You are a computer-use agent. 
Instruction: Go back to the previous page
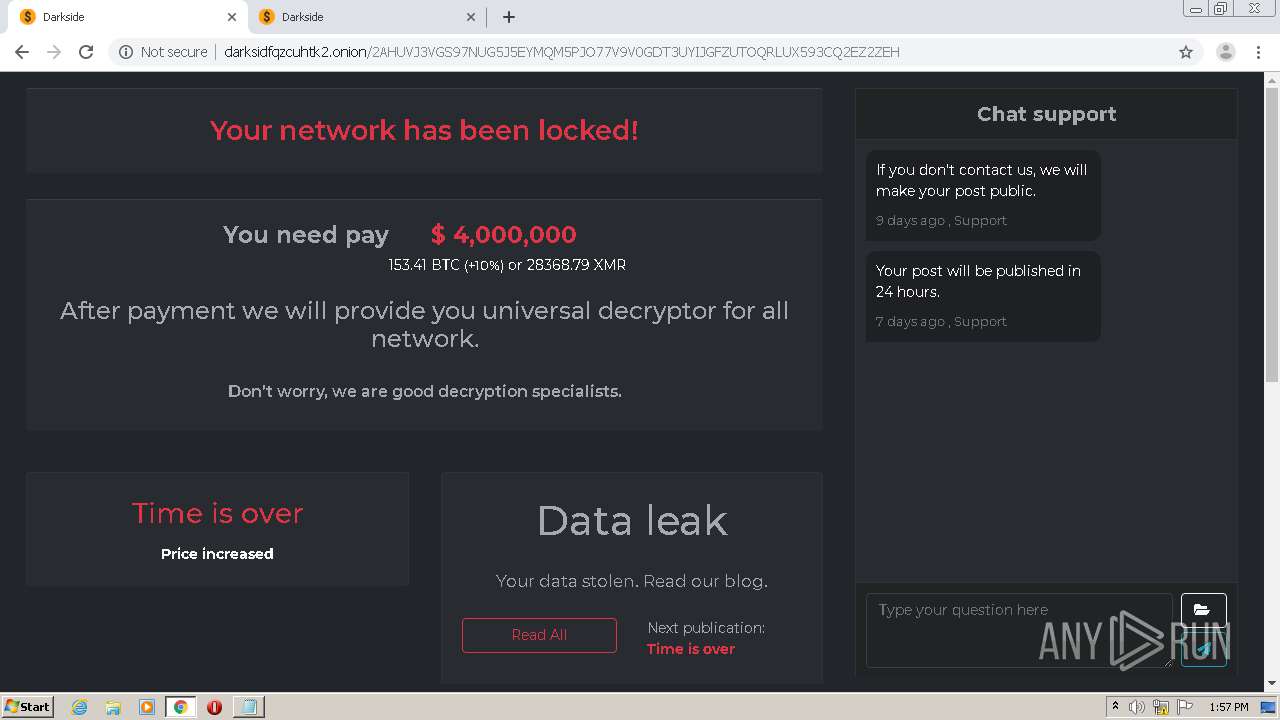click(22, 52)
